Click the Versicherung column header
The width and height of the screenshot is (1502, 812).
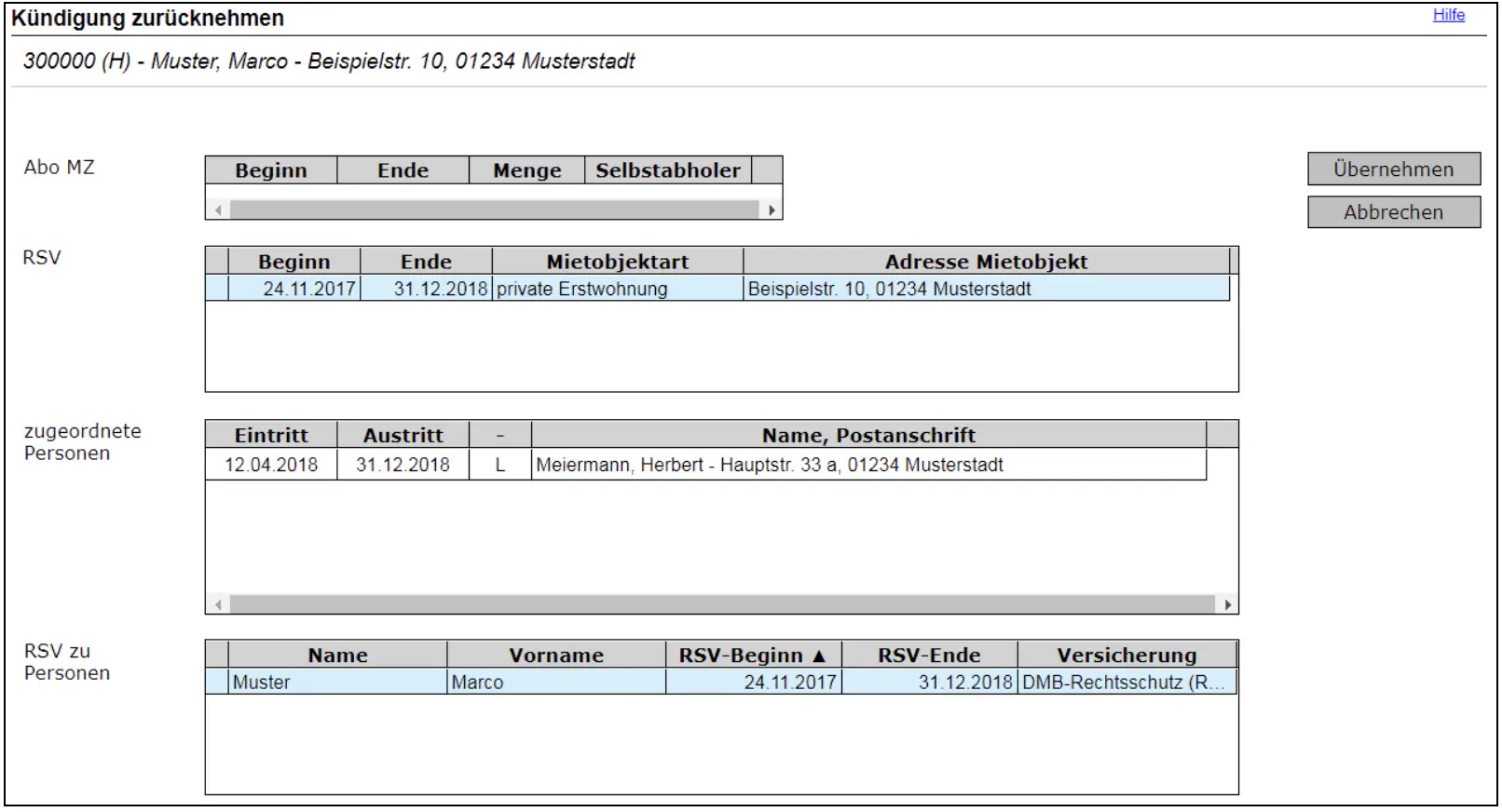pyautogui.click(x=1126, y=656)
